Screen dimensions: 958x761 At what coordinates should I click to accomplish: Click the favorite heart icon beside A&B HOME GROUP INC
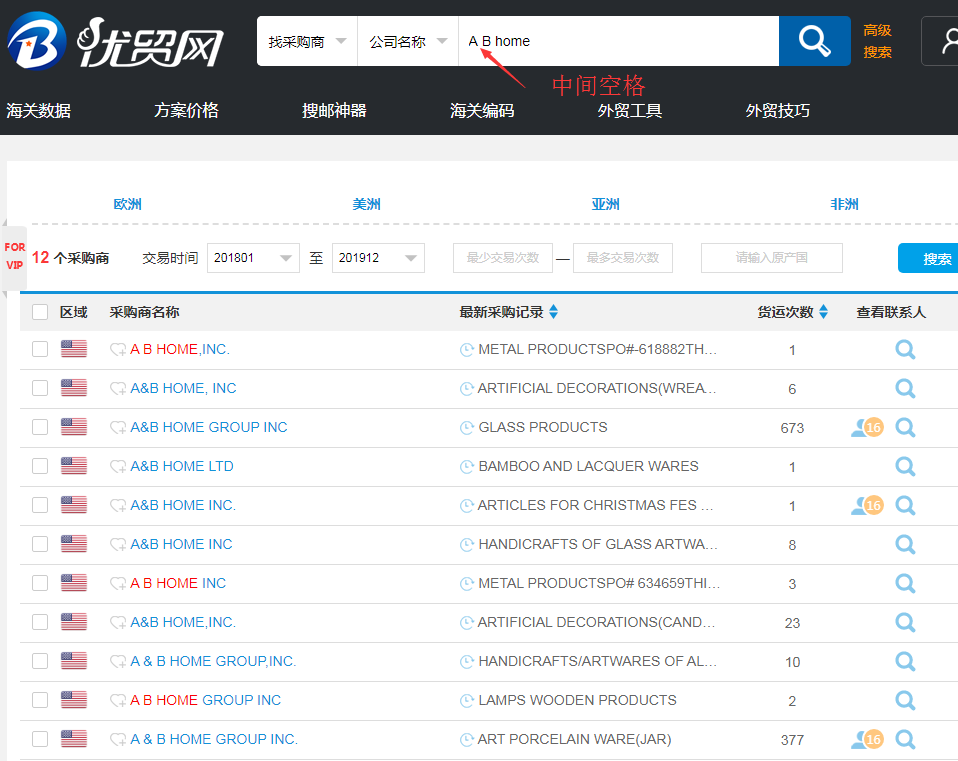coord(117,428)
